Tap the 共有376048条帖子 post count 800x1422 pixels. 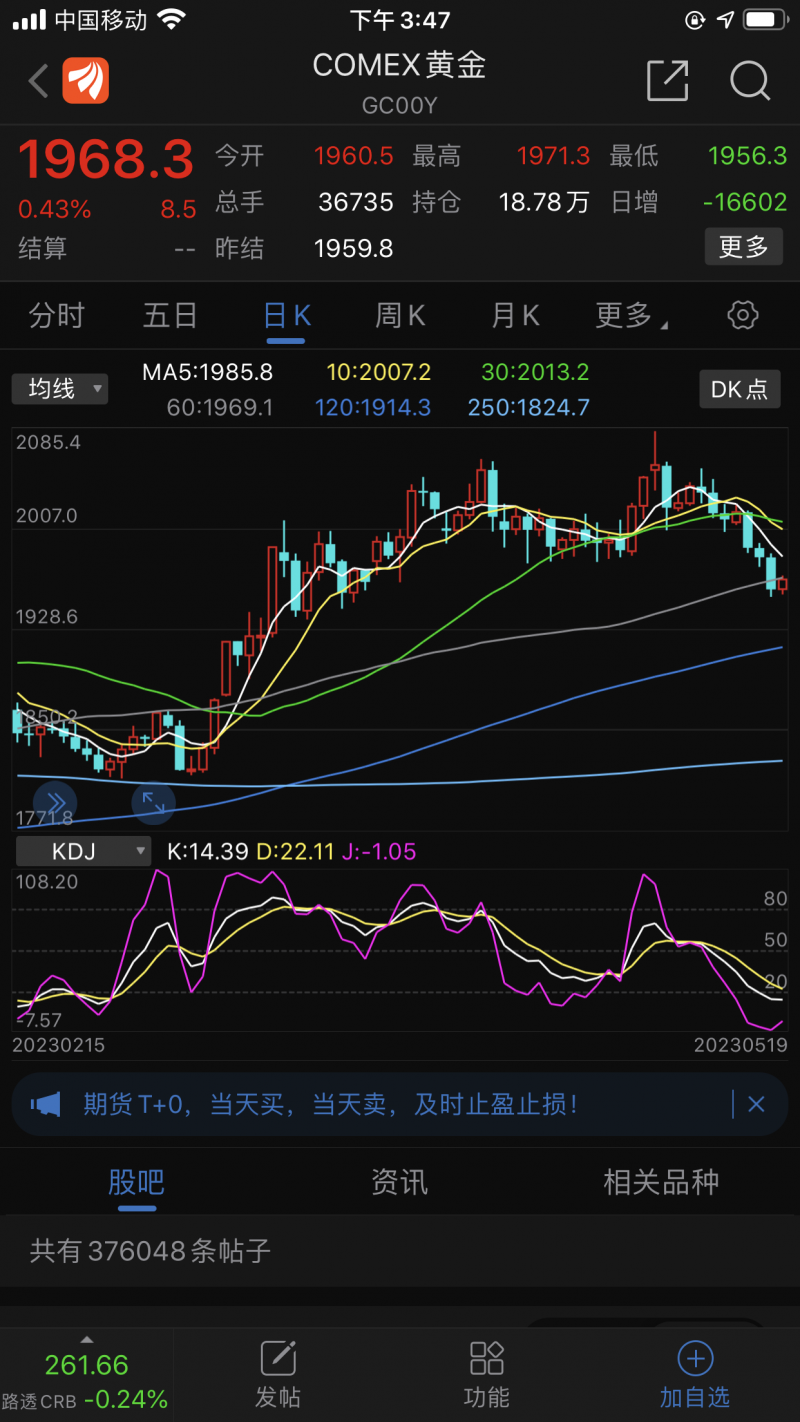150,1250
